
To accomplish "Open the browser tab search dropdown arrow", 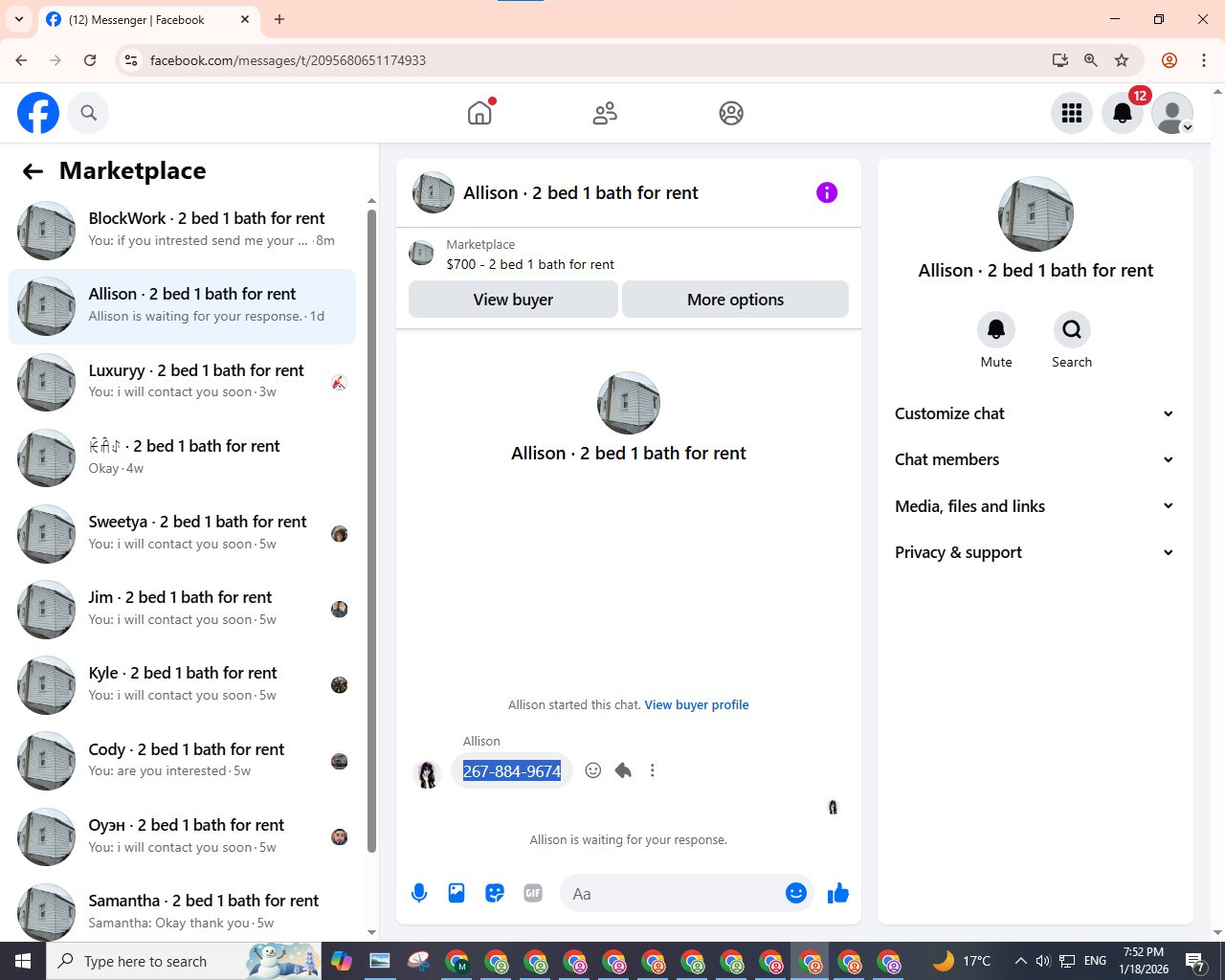I will tap(19, 19).
